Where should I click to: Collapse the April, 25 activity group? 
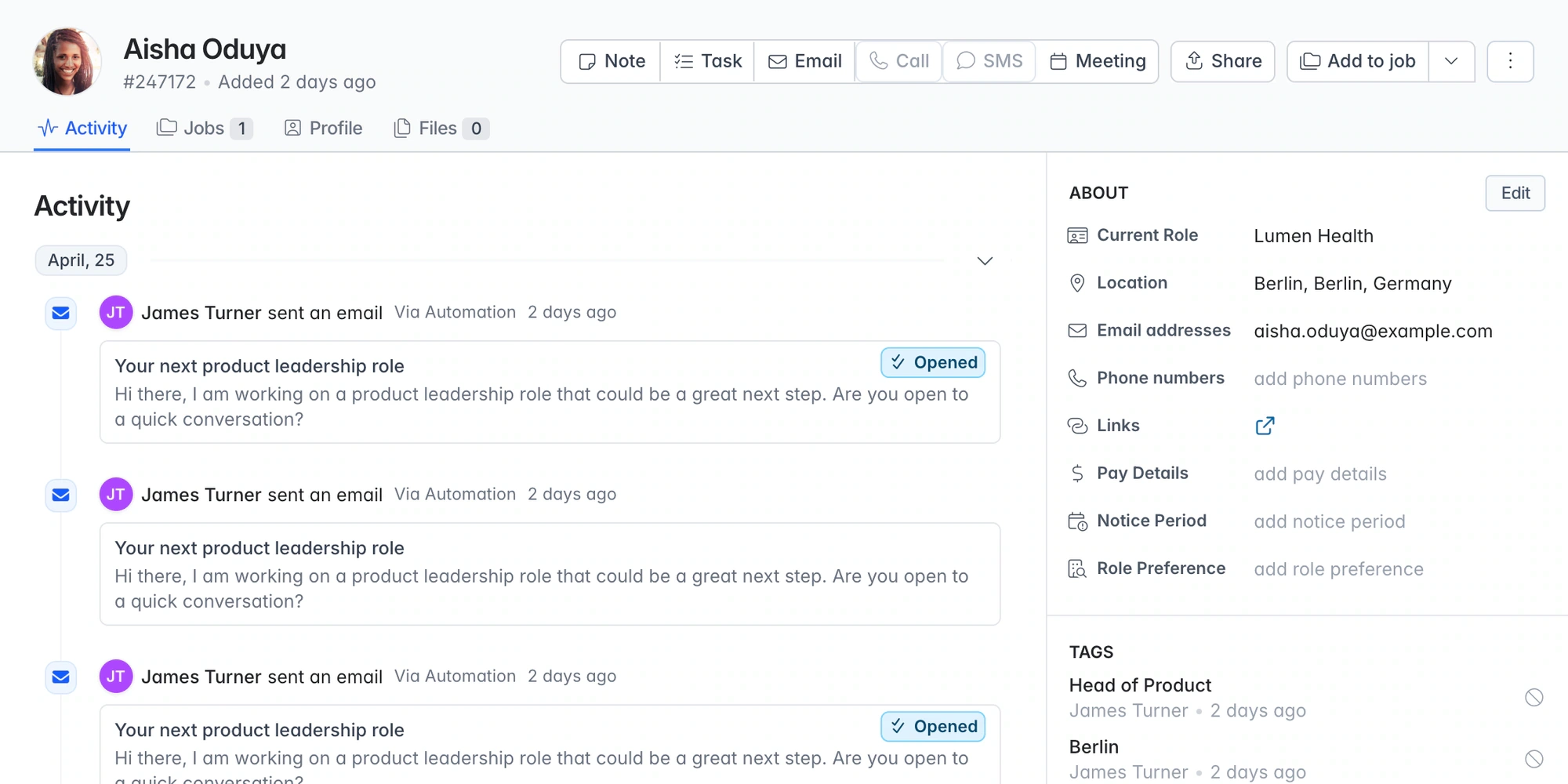985,261
